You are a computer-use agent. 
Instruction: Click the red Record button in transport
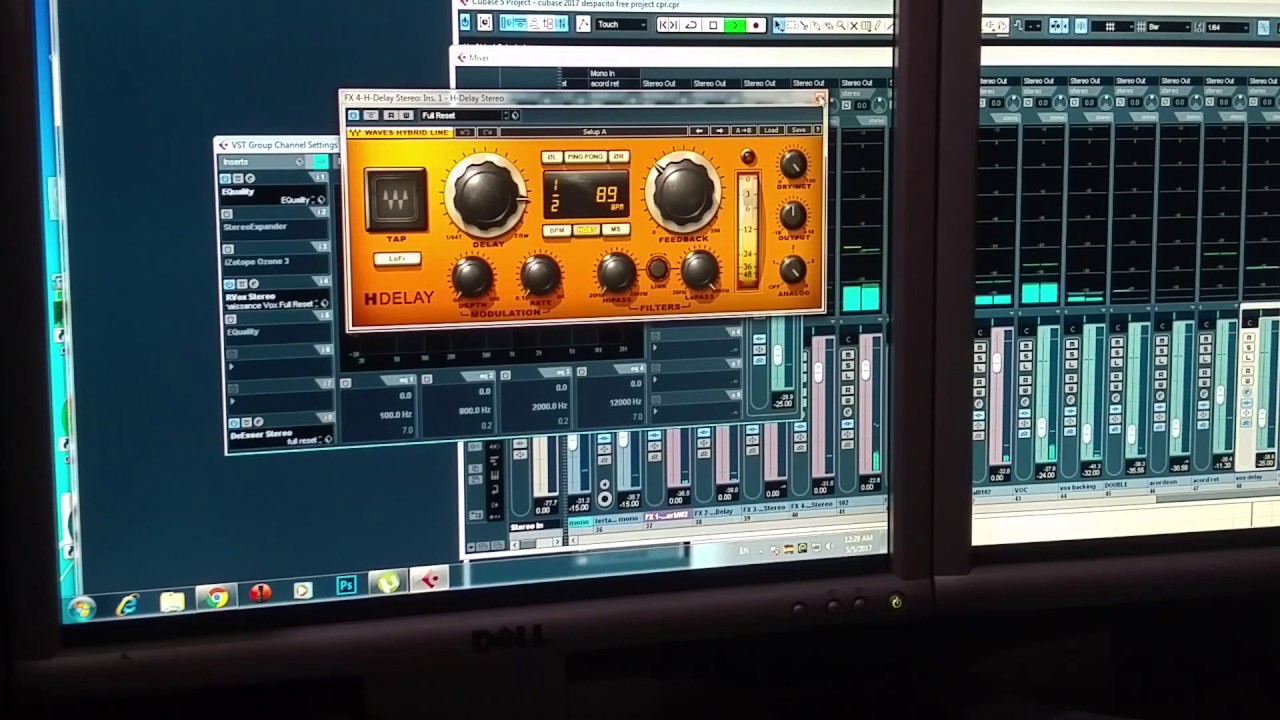pos(756,25)
